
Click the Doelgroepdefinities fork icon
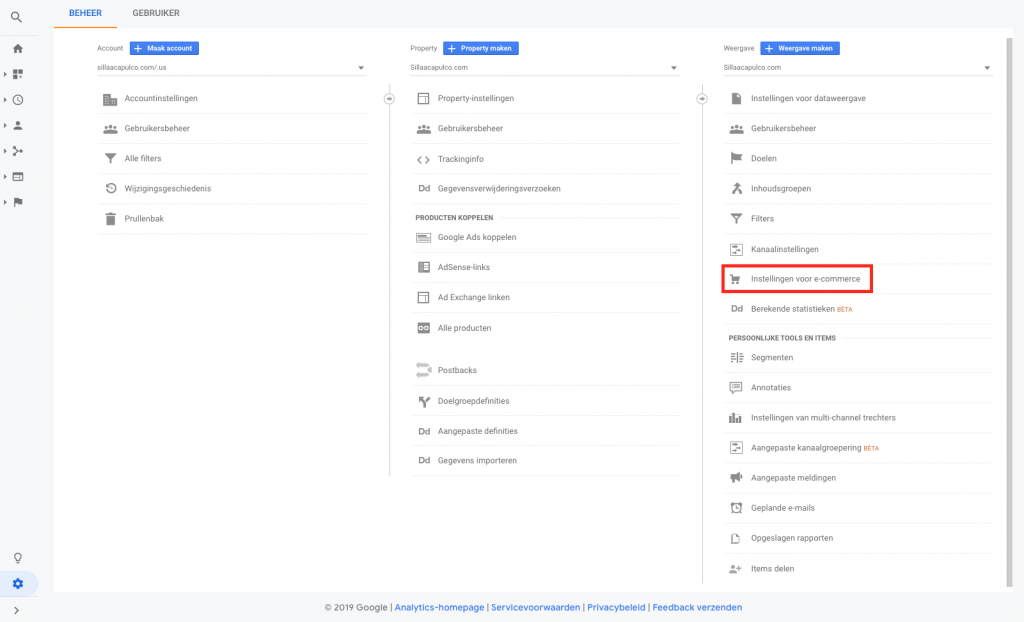424,401
